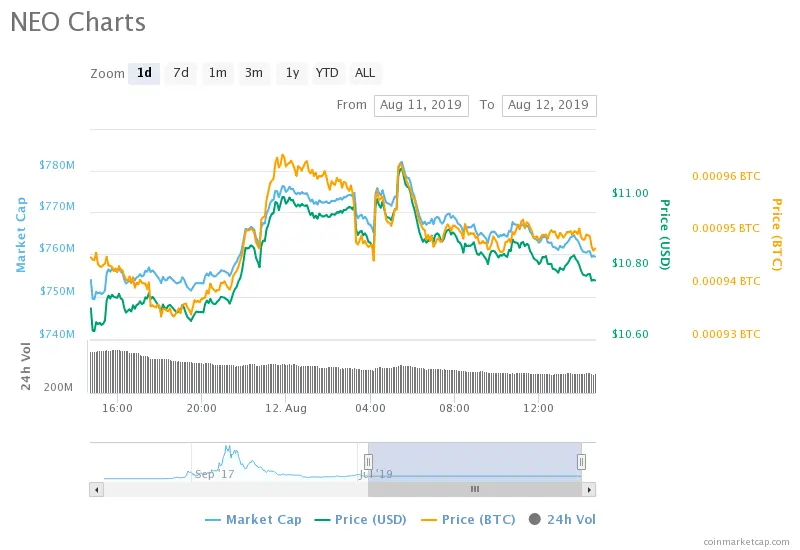Click the 12:00 x-axis label

538,409
